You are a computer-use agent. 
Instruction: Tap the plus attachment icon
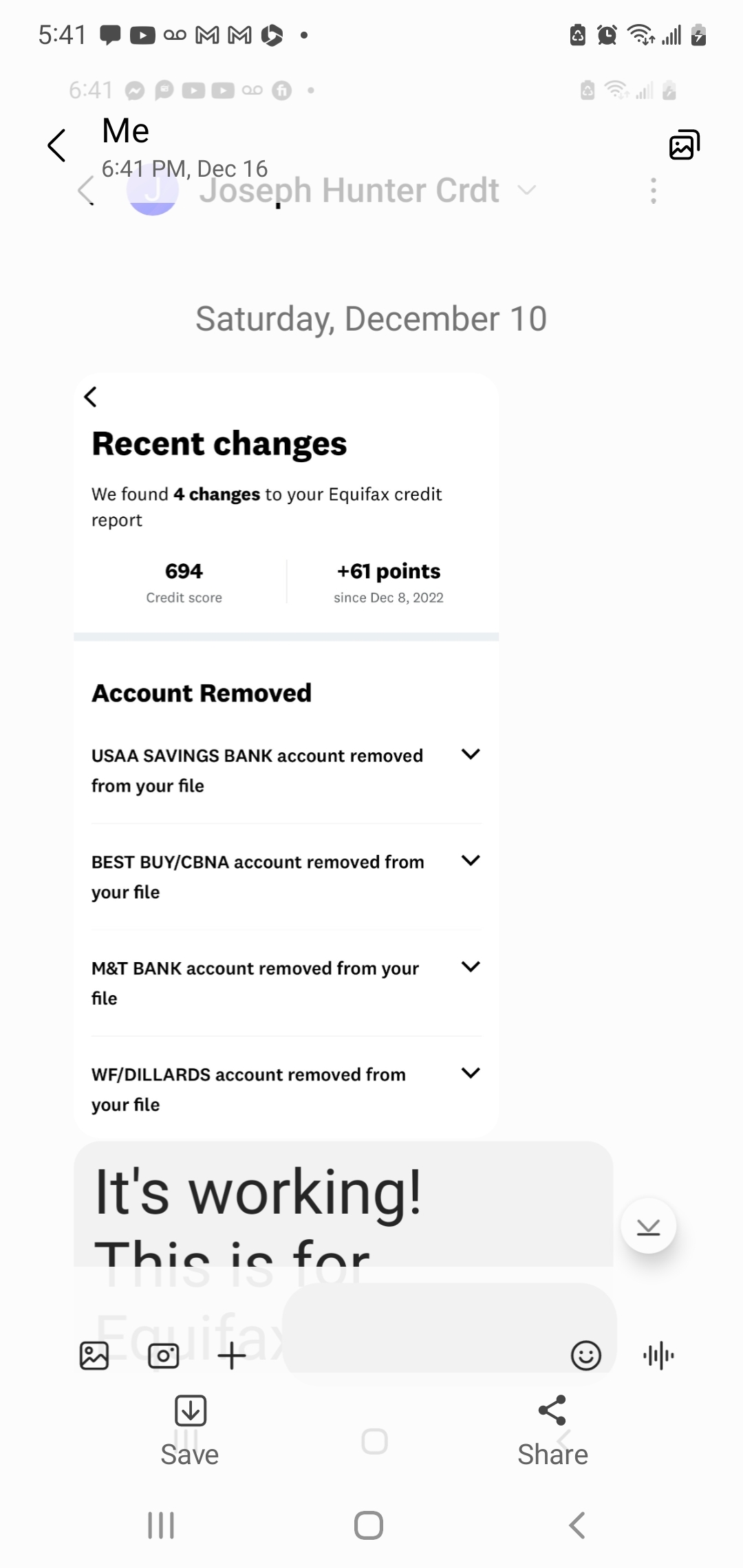pyautogui.click(x=232, y=1355)
